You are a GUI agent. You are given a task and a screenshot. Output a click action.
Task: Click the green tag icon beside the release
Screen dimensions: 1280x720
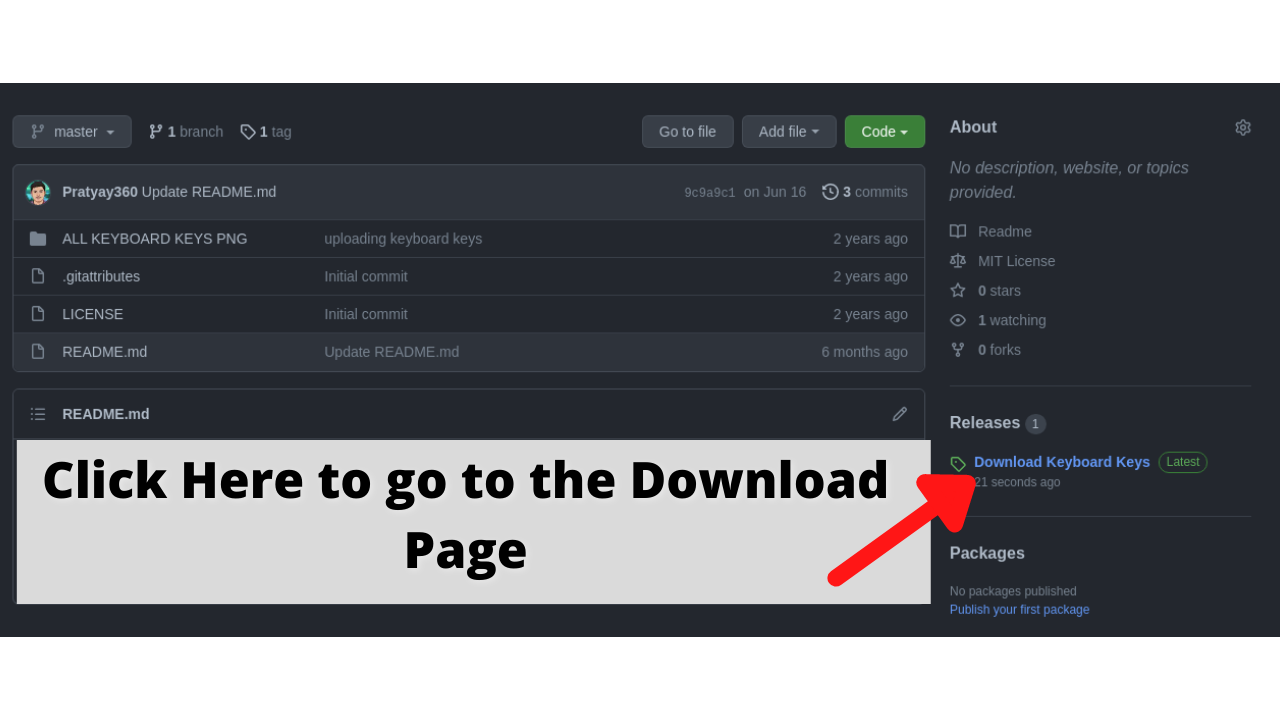[x=958, y=463]
